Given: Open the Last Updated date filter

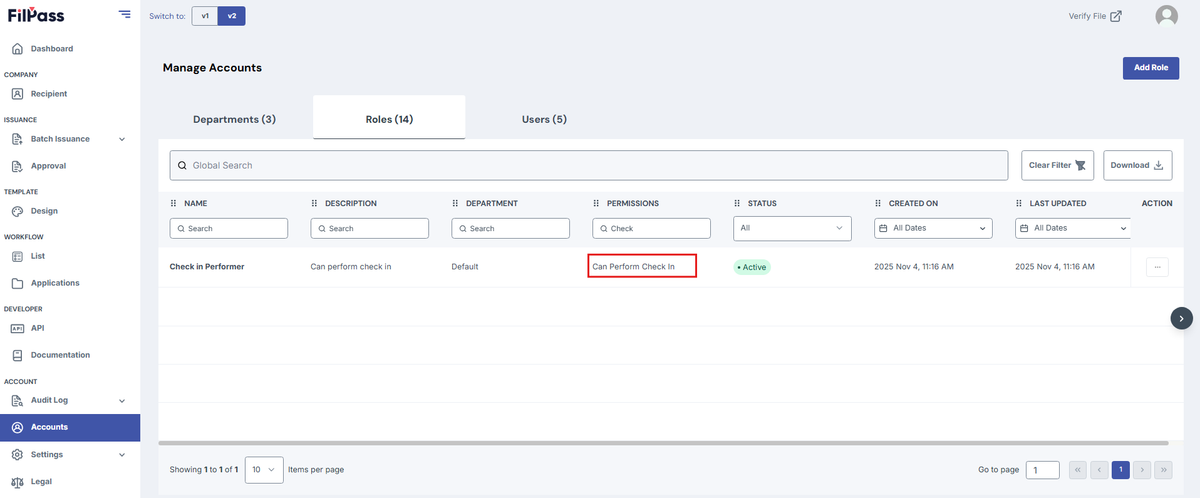Looking at the screenshot, I should tap(1073, 228).
